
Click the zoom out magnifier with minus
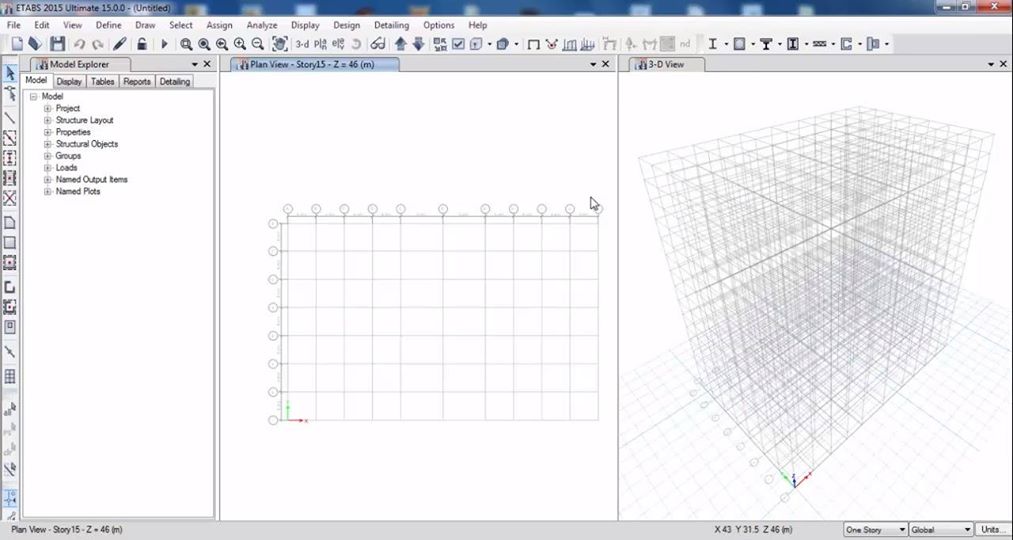257,44
